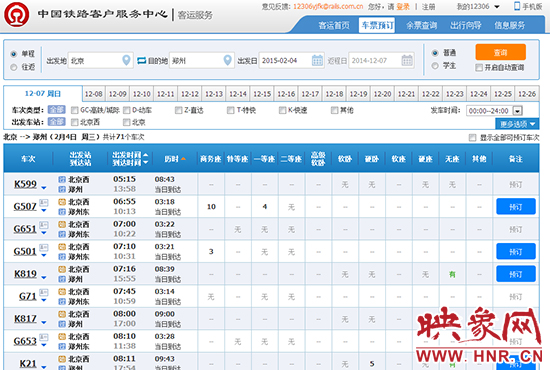Click the mobile version phone icon
Screen dimensions: 550x370
[517, 6]
